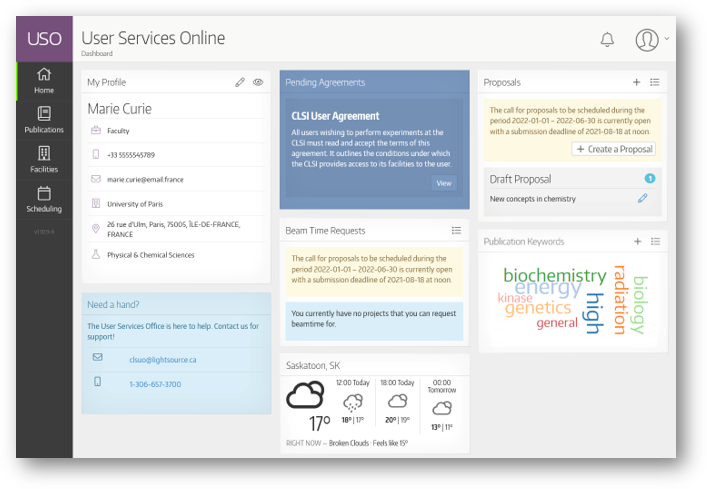The height and width of the screenshot is (489, 707).
Task: Click biology keyword in word cloud
Action: tap(640, 305)
